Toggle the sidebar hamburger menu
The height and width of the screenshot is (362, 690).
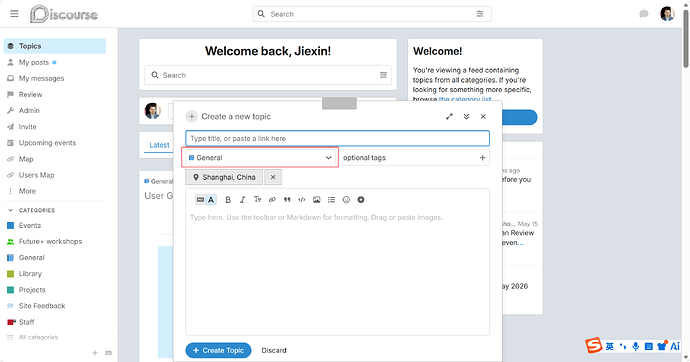(14, 14)
